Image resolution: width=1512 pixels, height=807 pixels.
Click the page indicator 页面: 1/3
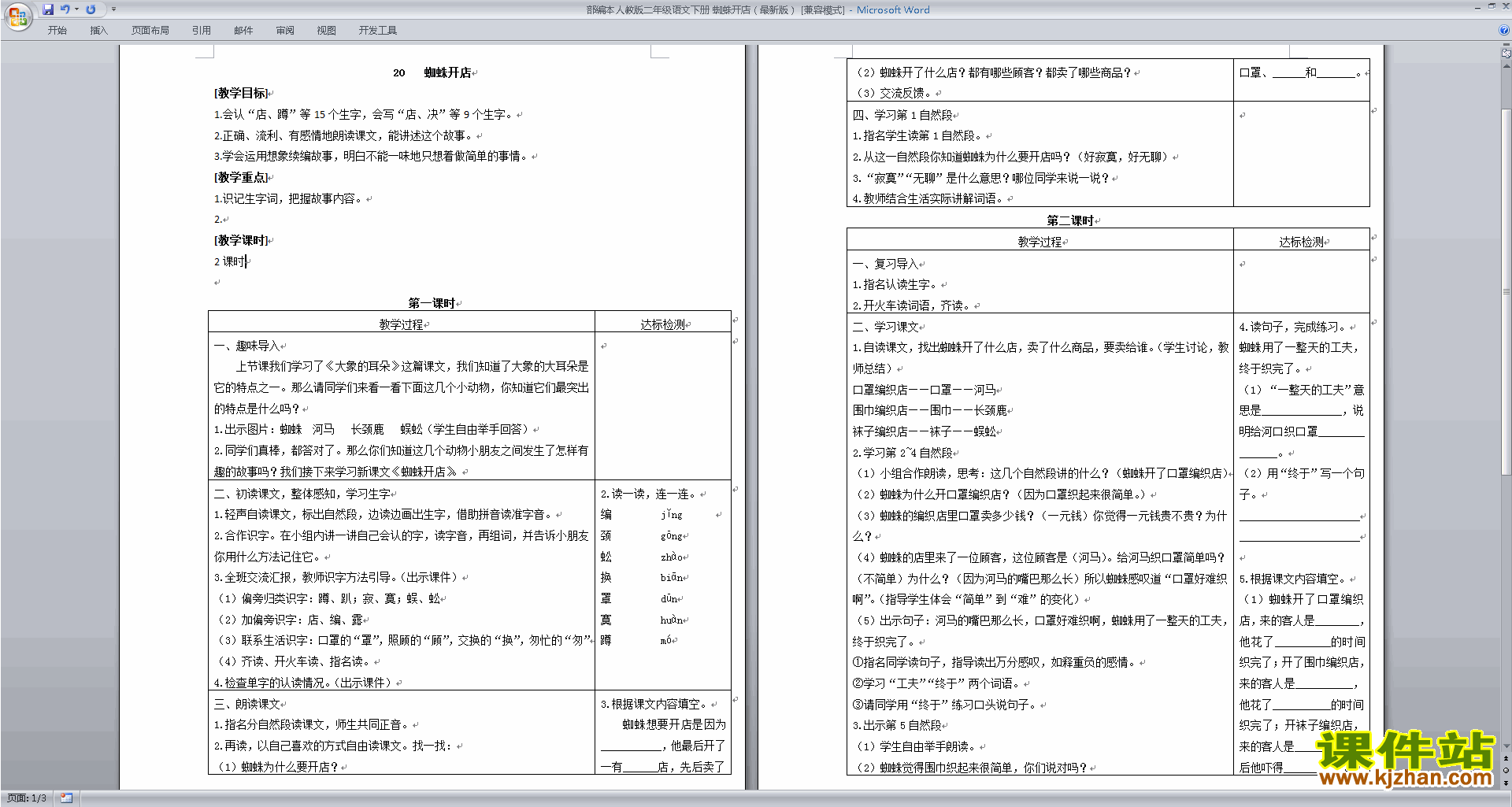point(27,798)
